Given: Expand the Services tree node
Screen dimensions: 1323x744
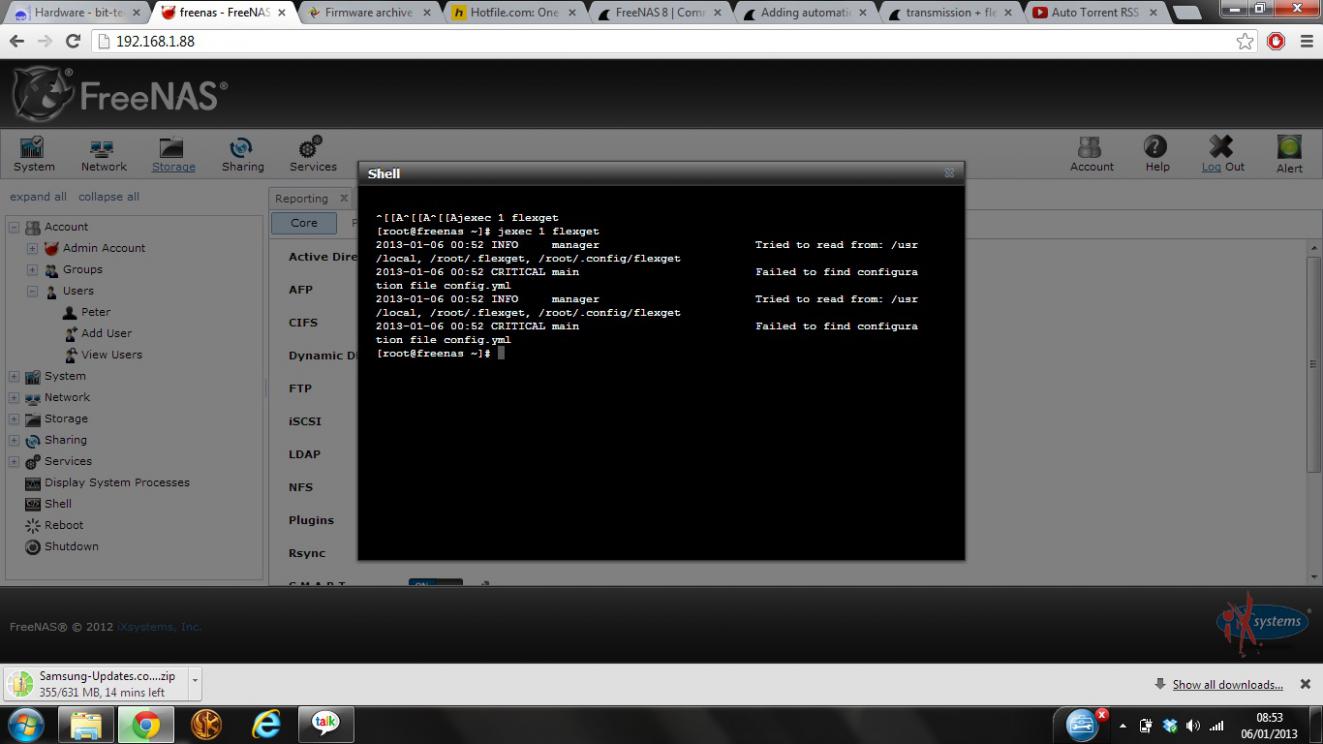Looking at the screenshot, I should pos(14,461).
